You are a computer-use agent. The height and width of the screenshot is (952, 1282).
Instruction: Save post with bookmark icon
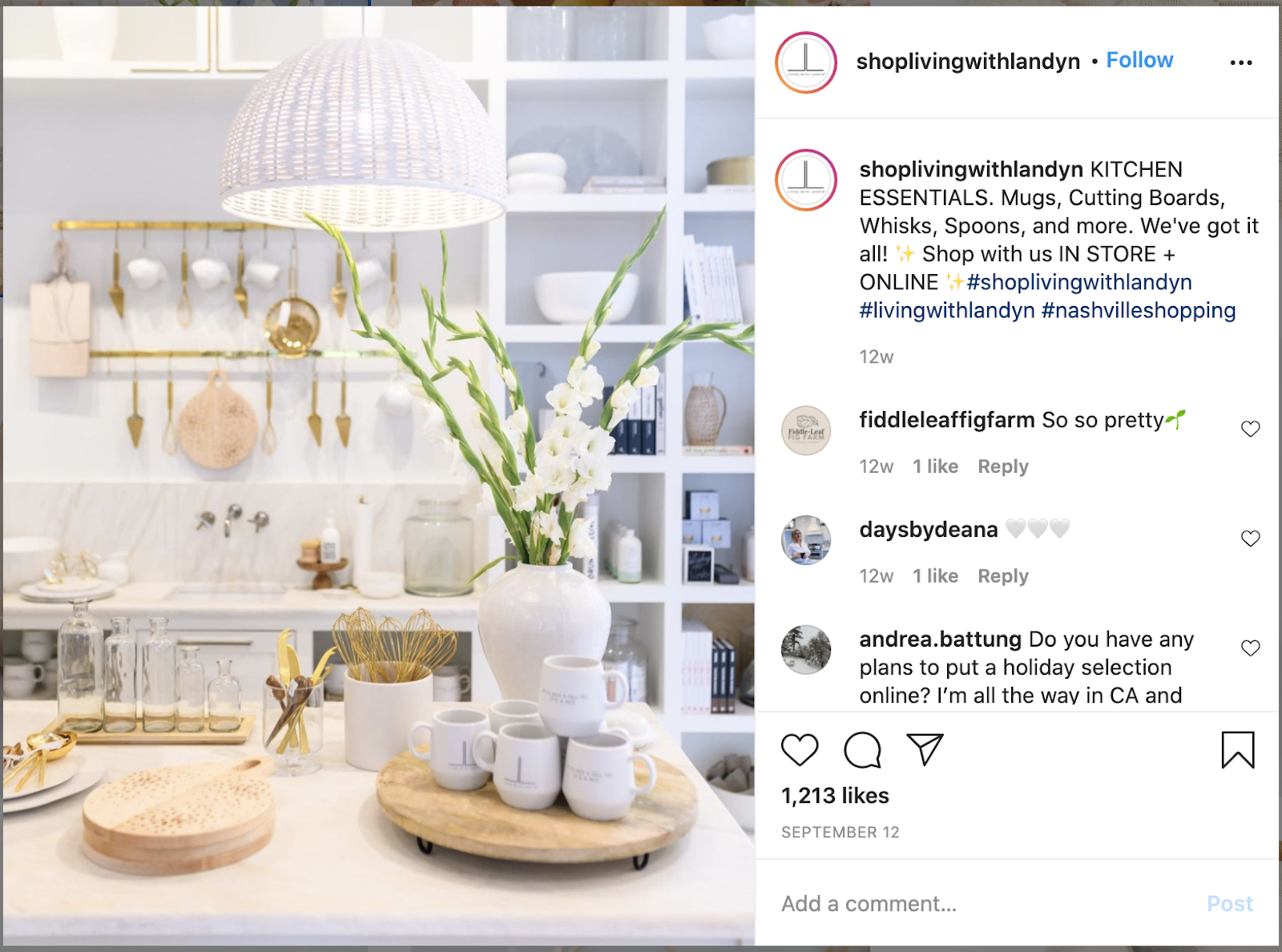1238,750
